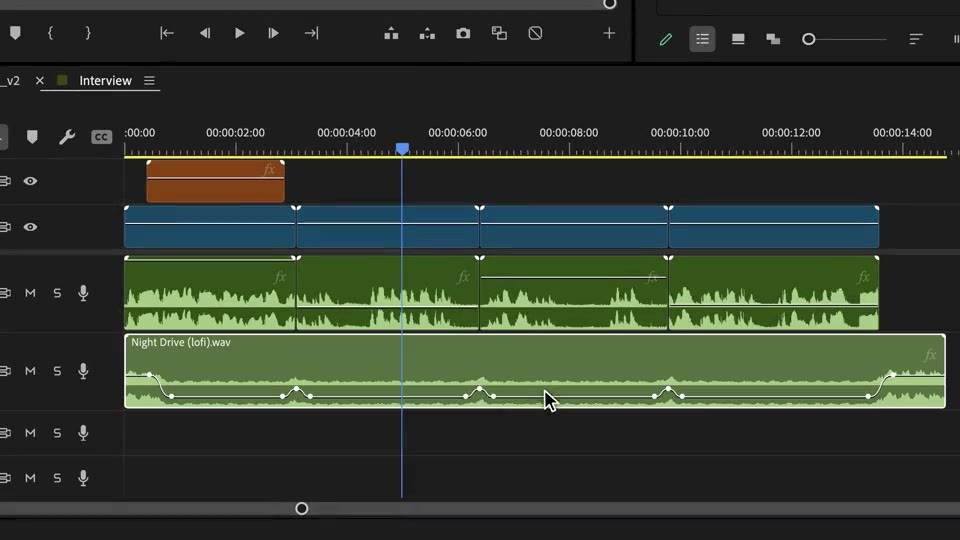Screen dimensions: 960x540
Task: Add marker in the monitor transport bar
Action: coord(15,33)
